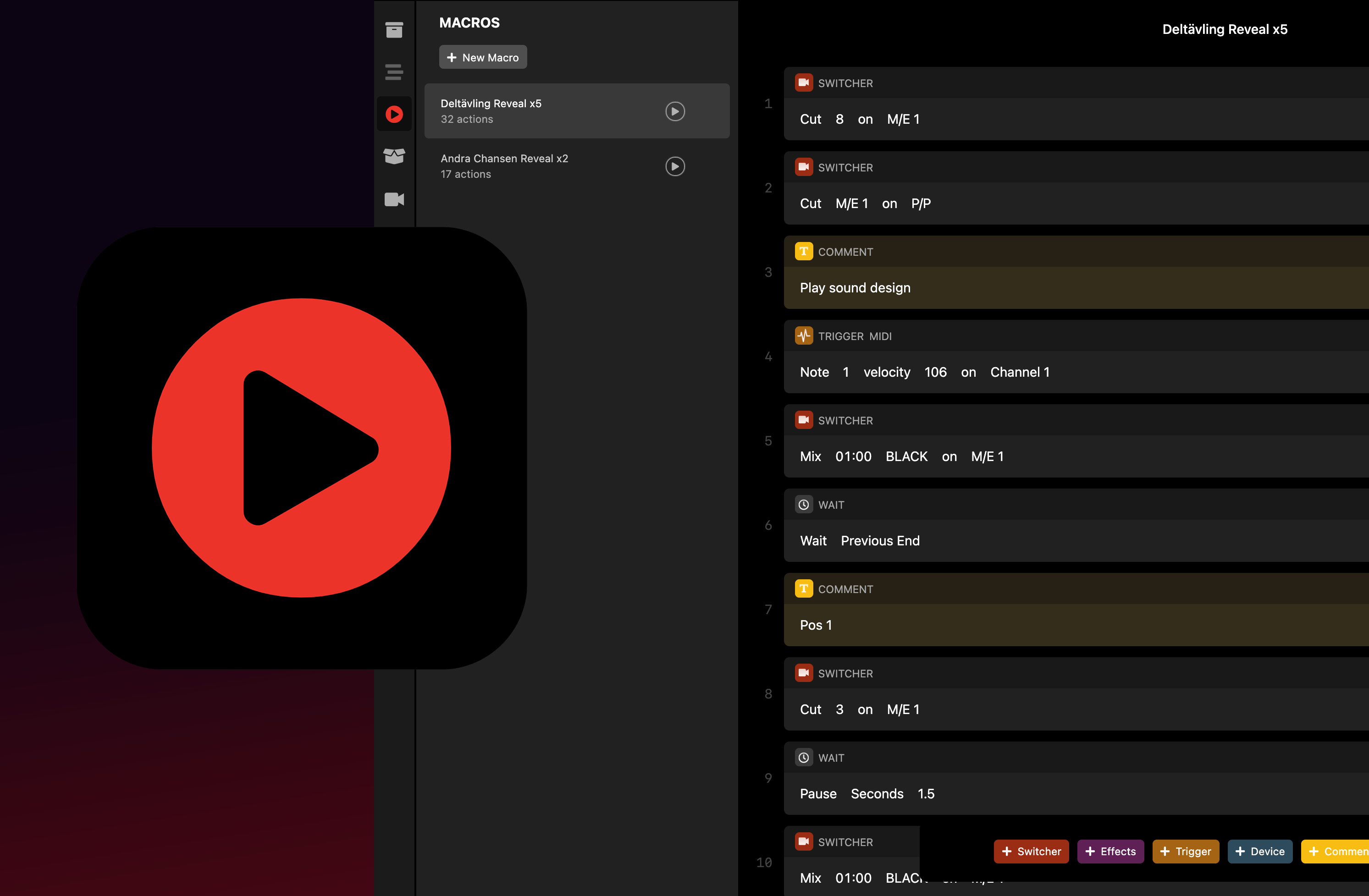Add a Device action

pyautogui.click(x=1260, y=851)
